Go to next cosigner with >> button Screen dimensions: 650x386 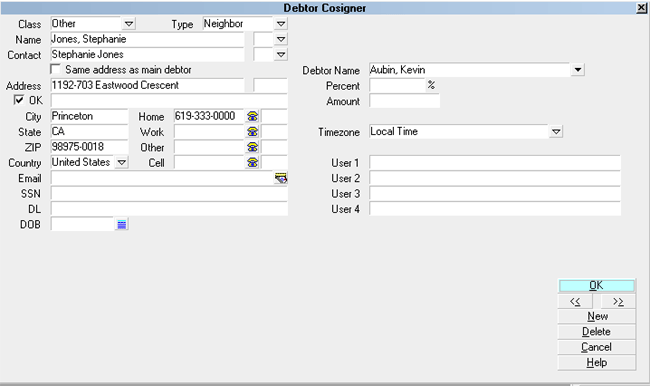618,301
